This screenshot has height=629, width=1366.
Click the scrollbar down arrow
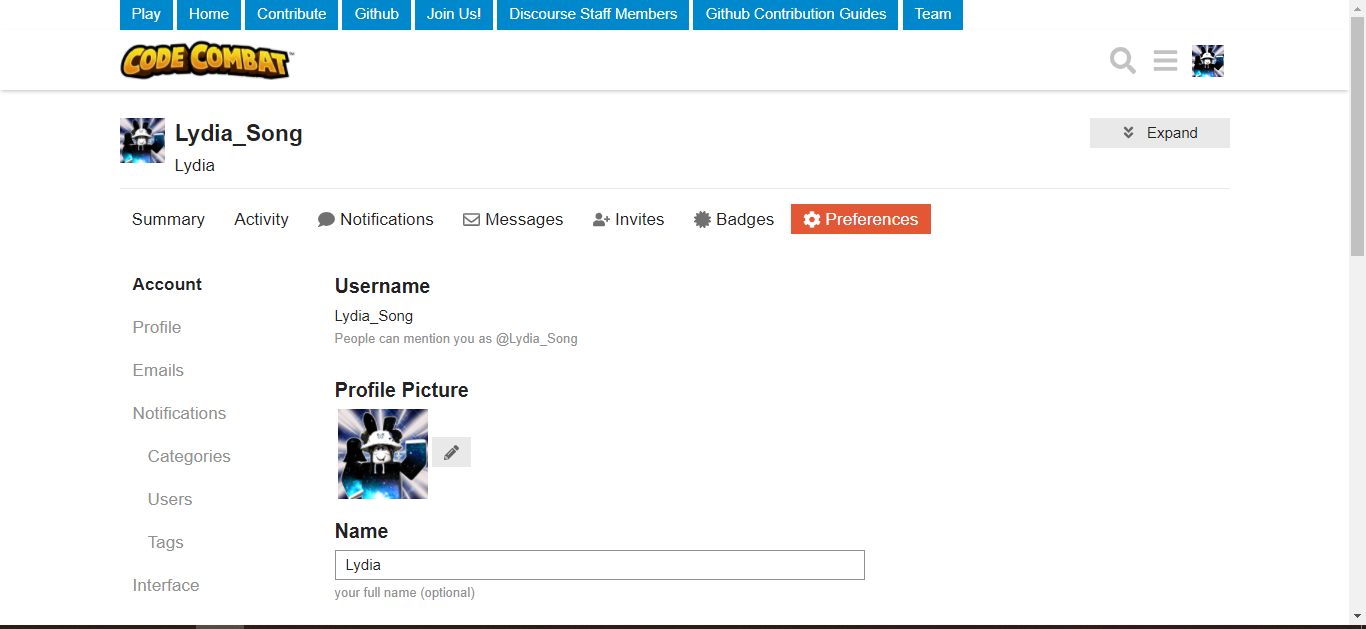pyautogui.click(x=1357, y=616)
